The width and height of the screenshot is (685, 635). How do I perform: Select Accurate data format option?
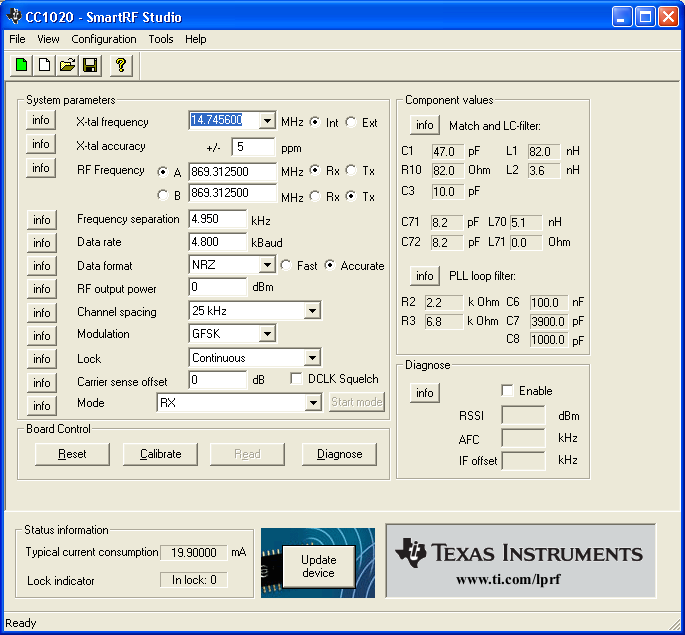click(330, 265)
